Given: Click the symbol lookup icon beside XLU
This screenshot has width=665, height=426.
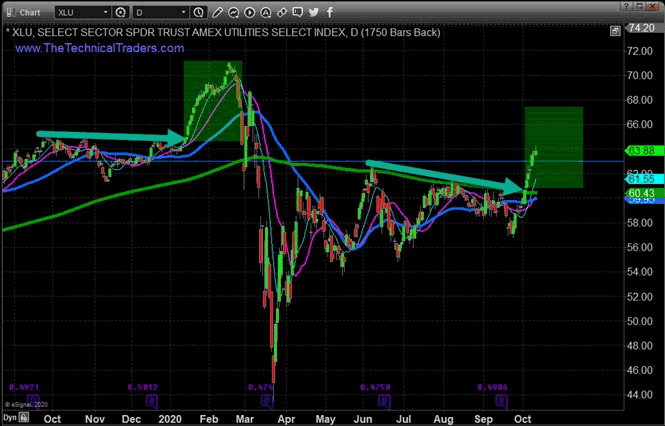Looking at the screenshot, I should tap(121, 13).
